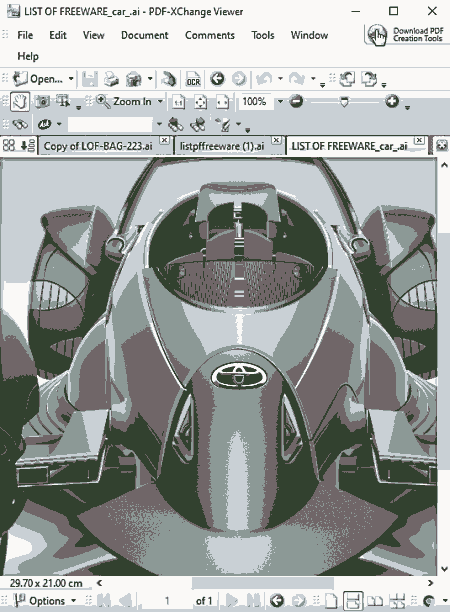Open the Comments menu
This screenshot has width=450, height=612.
[x=210, y=35]
